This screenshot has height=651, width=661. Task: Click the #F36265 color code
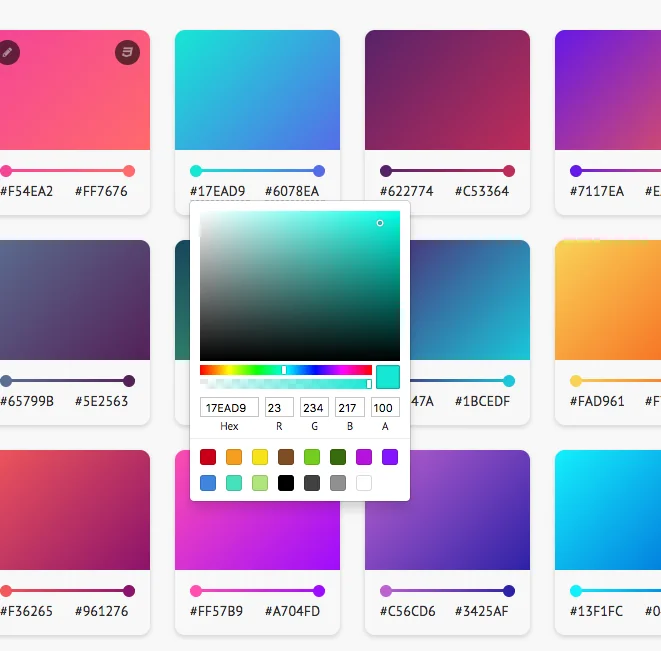click(x=27, y=611)
